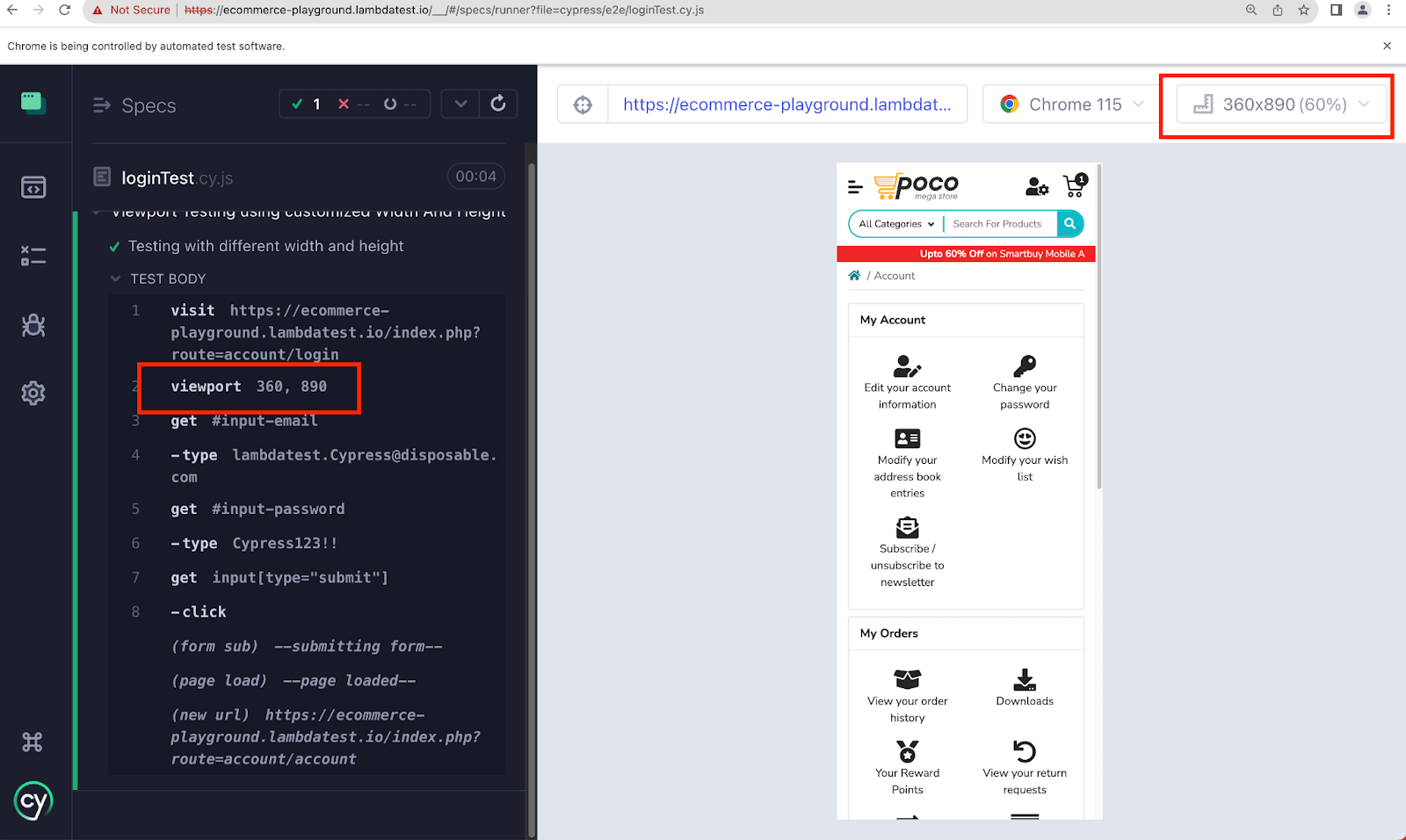Activate the selector playground crosshair icon
This screenshot has width=1406, height=840.
(582, 104)
